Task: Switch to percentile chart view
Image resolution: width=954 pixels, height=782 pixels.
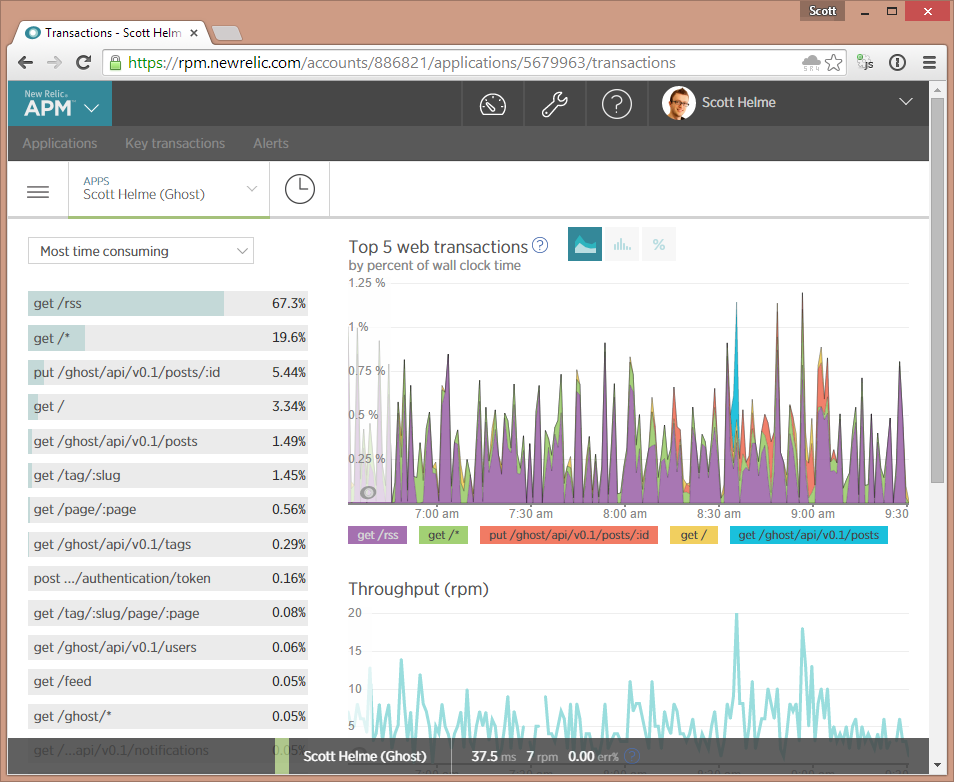Action: coord(659,244)
